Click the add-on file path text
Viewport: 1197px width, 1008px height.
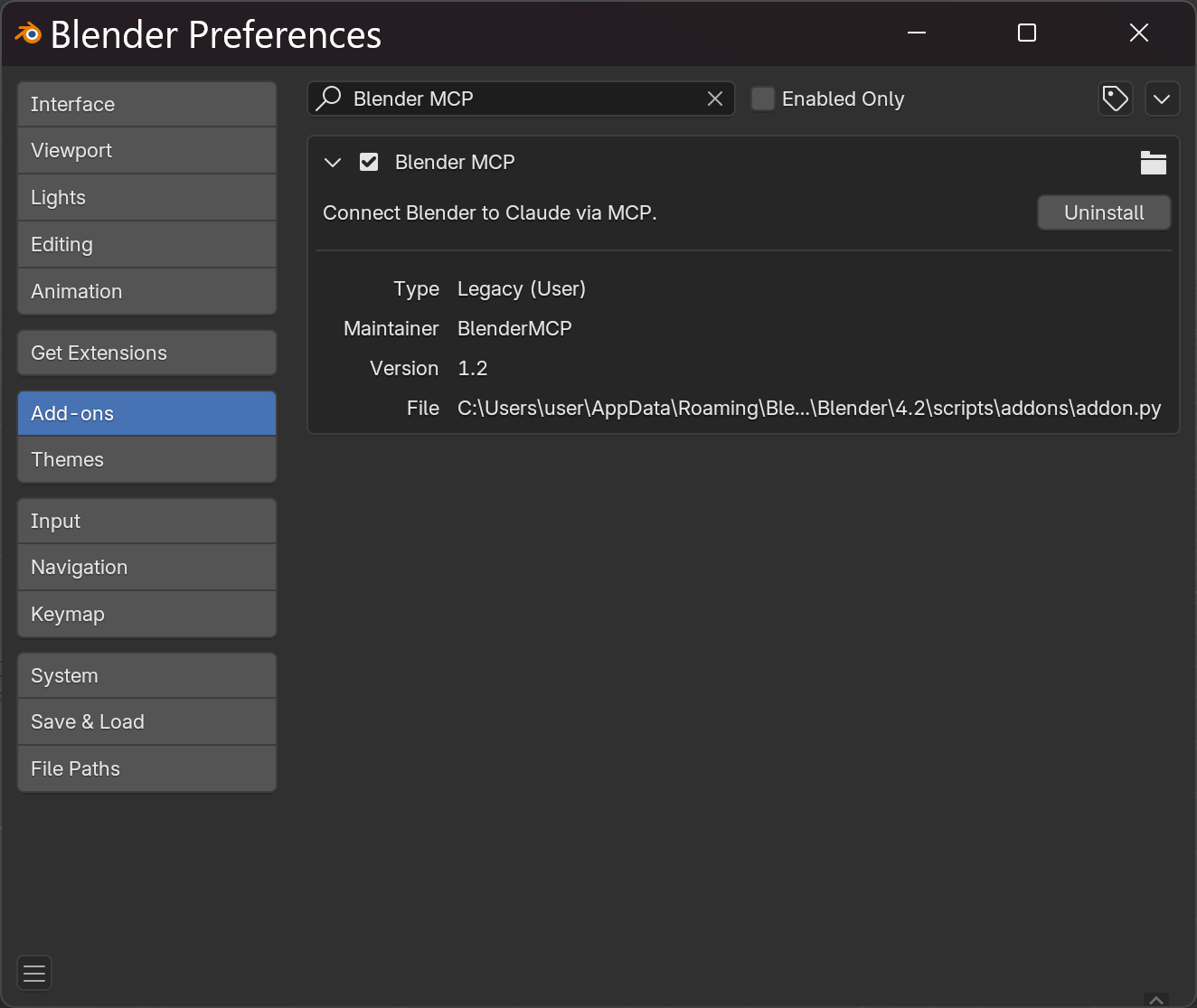click(809, 409)
